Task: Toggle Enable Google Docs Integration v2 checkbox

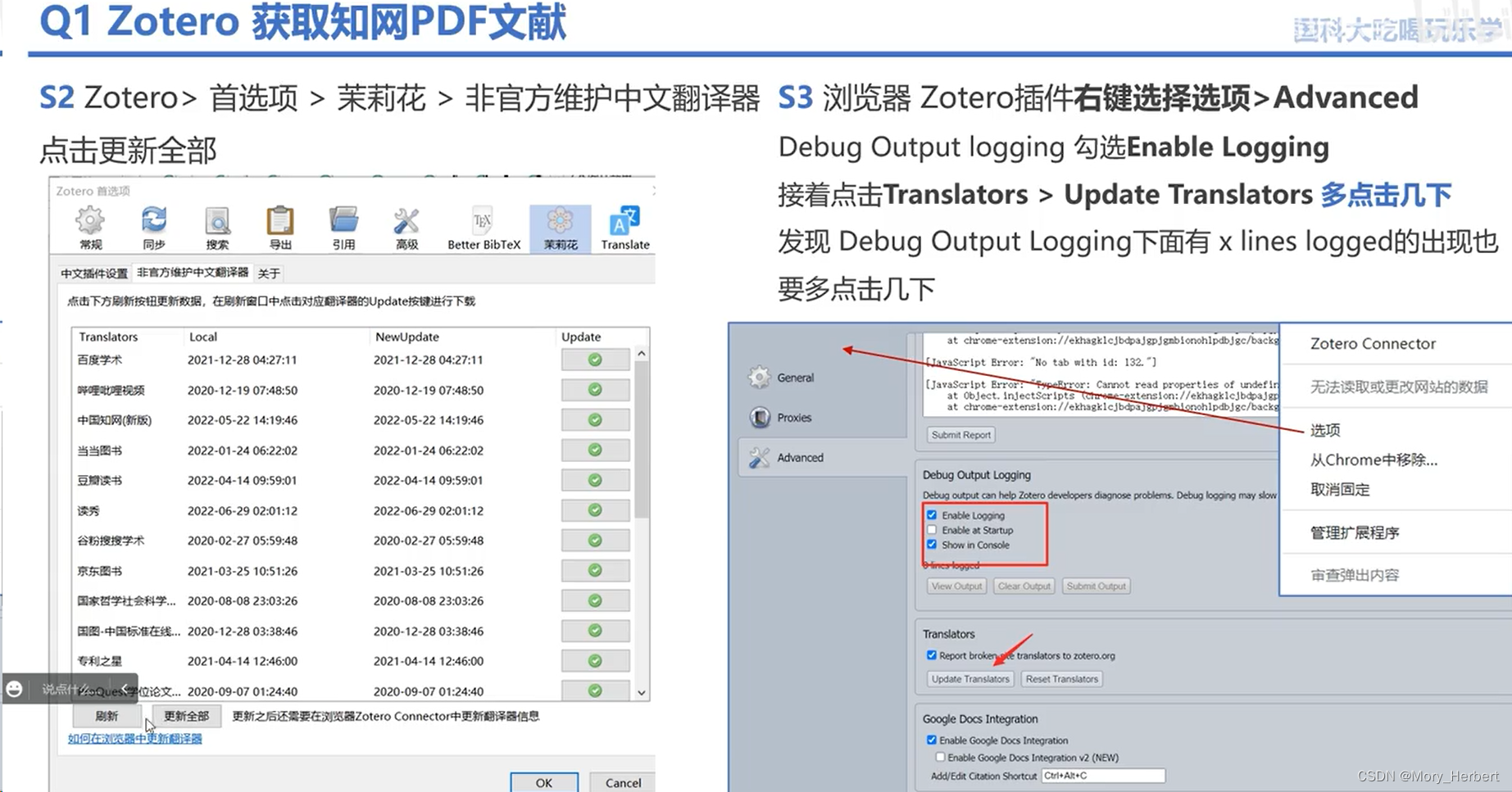Action: 940,758
